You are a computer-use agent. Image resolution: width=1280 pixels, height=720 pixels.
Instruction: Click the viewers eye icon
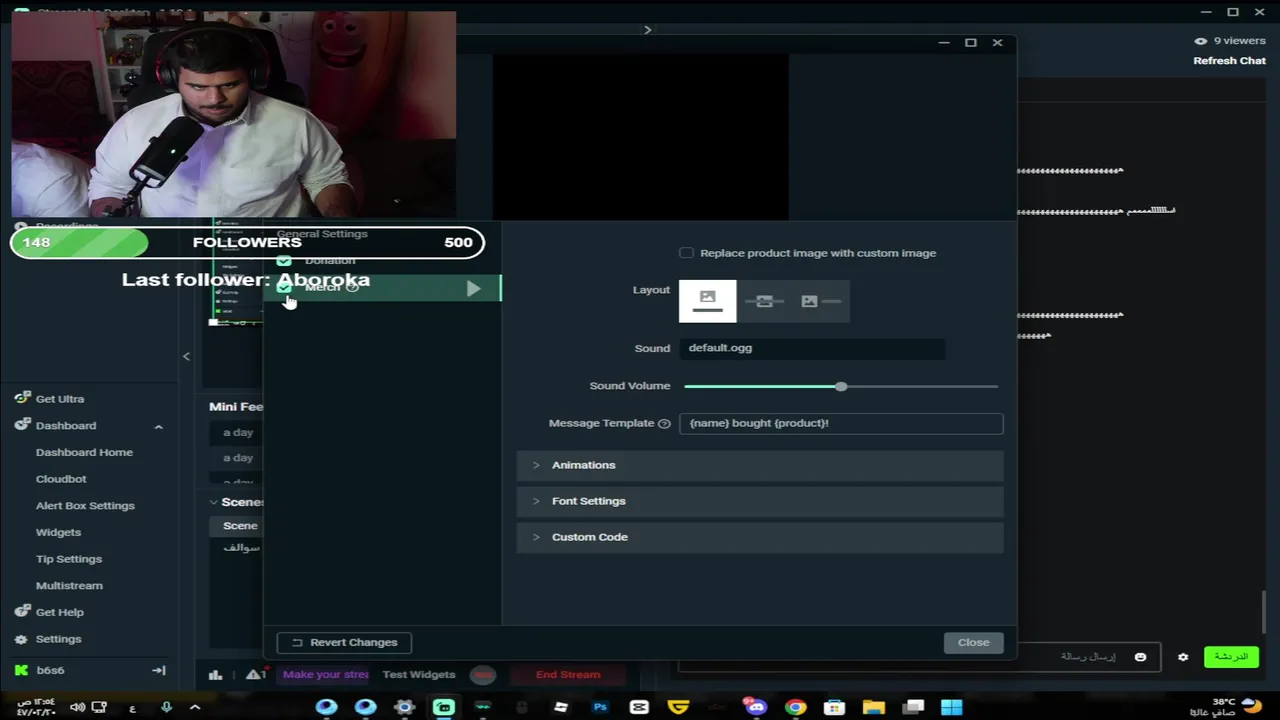[x=1200, y=41]
